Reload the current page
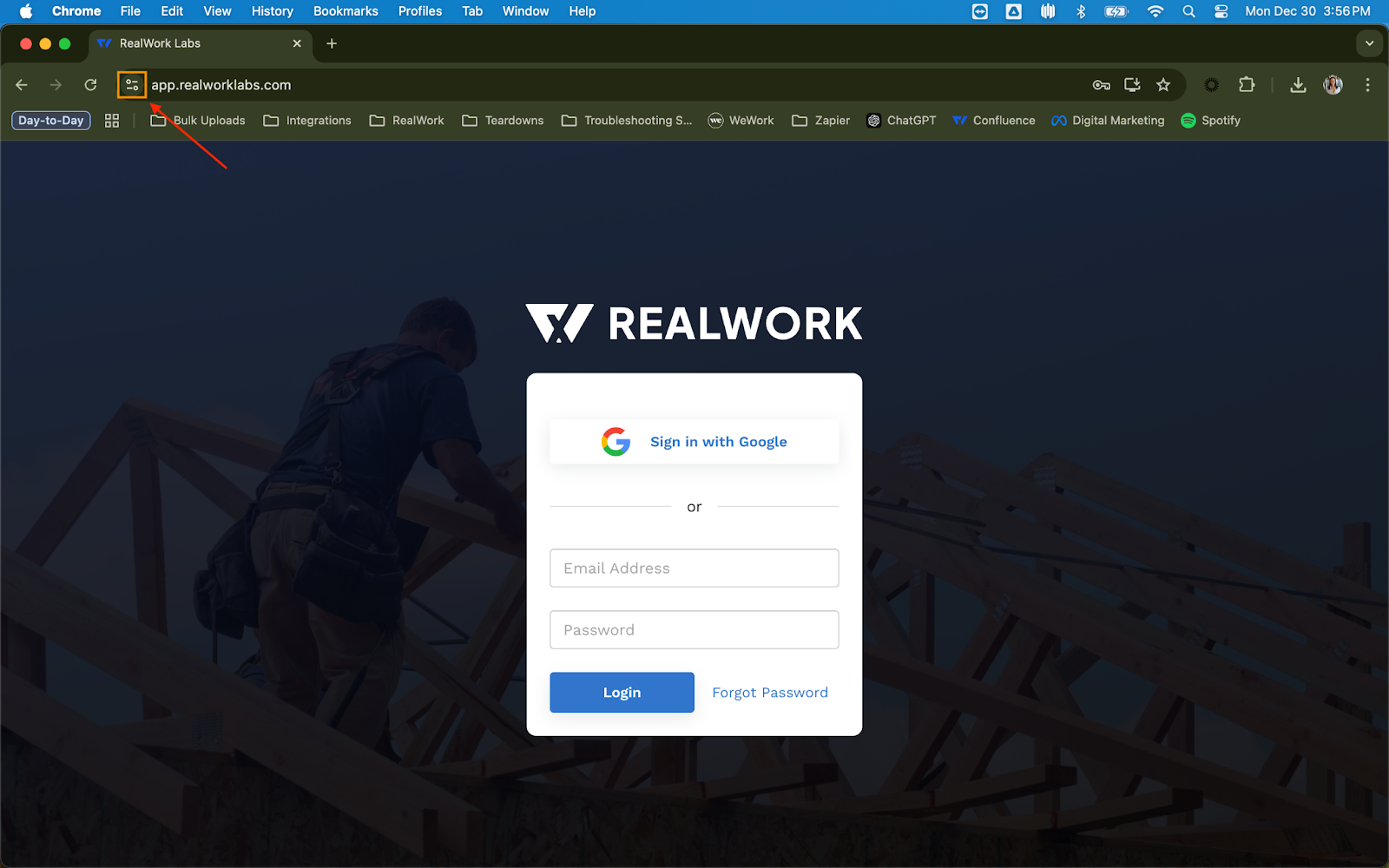The image size is (1389, 868). [x=90, y=85]
